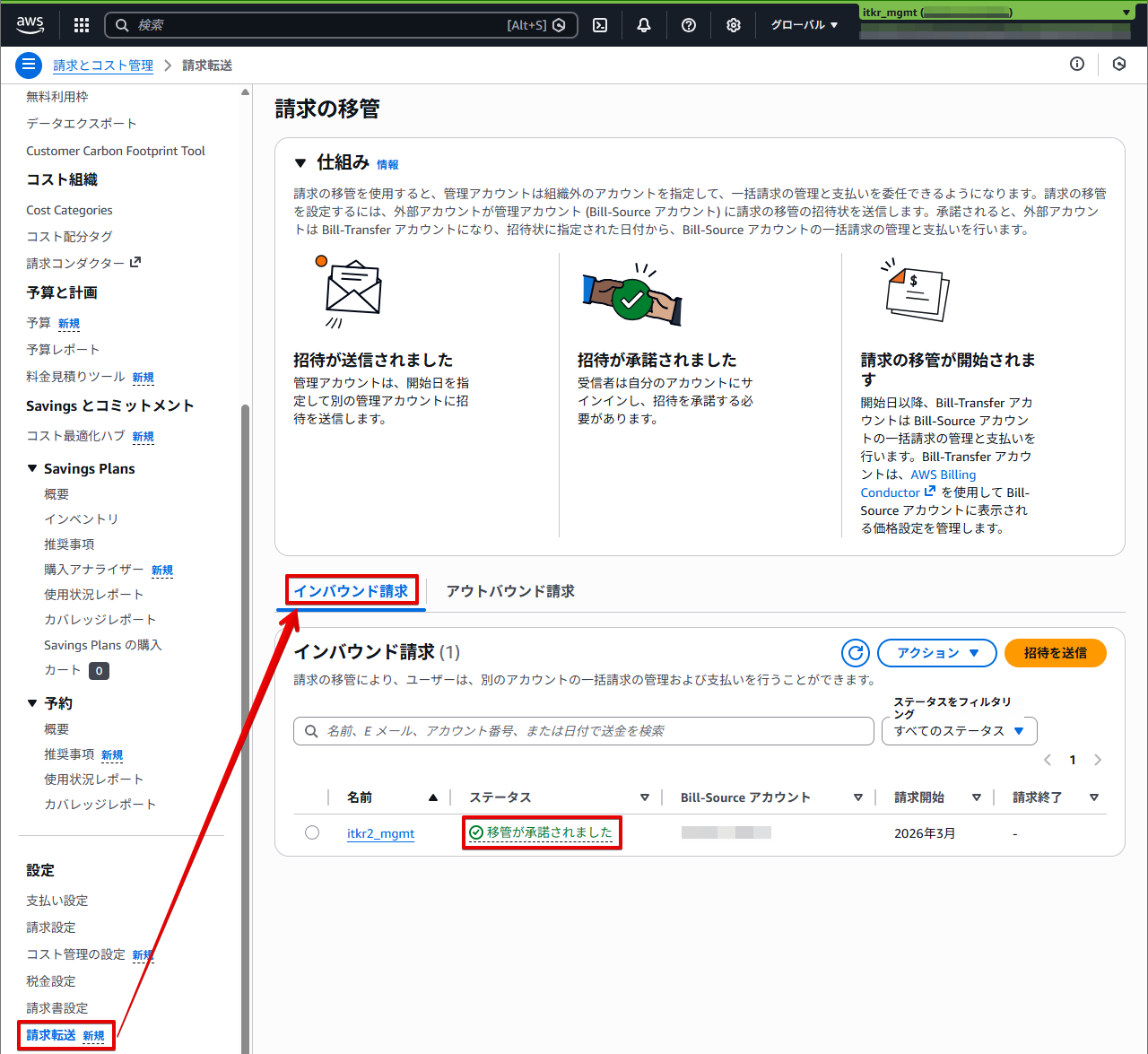Open 請求転送 in the side navigation
This screenshot has height=1054, width=1148.
51,1035
